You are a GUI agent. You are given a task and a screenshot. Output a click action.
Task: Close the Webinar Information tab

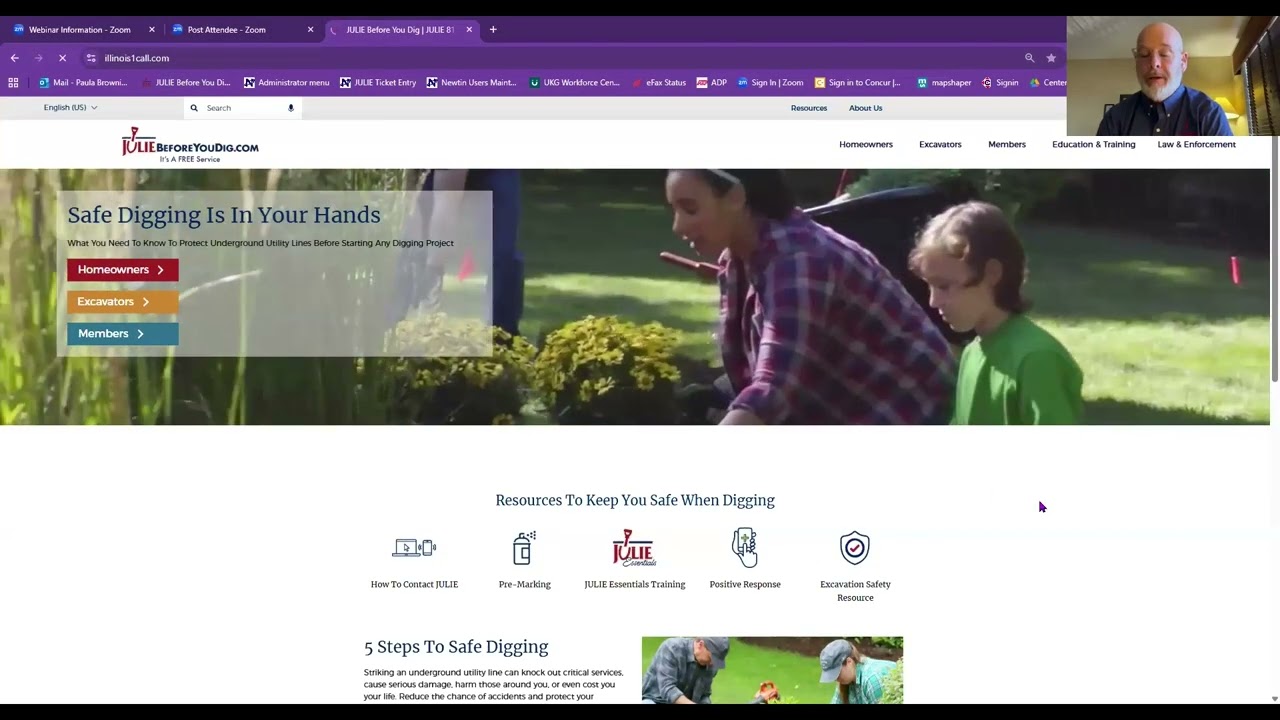152,30
